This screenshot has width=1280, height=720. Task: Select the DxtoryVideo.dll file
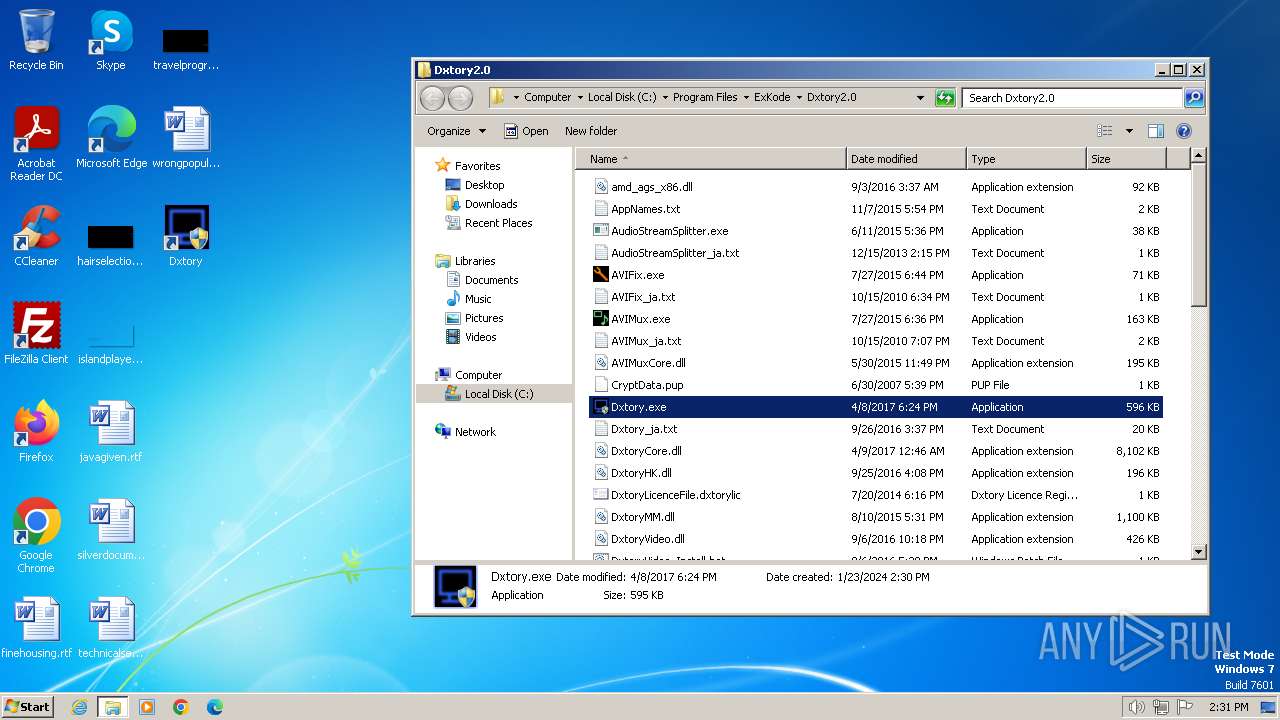coord(648,539)
